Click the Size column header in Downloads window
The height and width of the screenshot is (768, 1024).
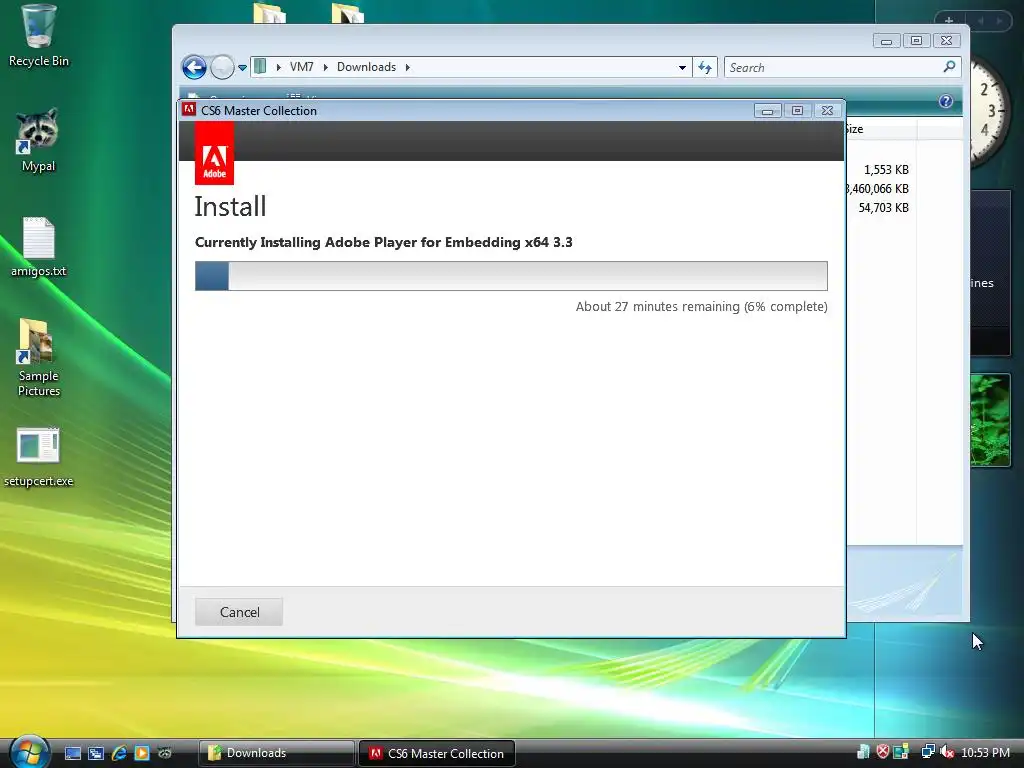point(882,129)
